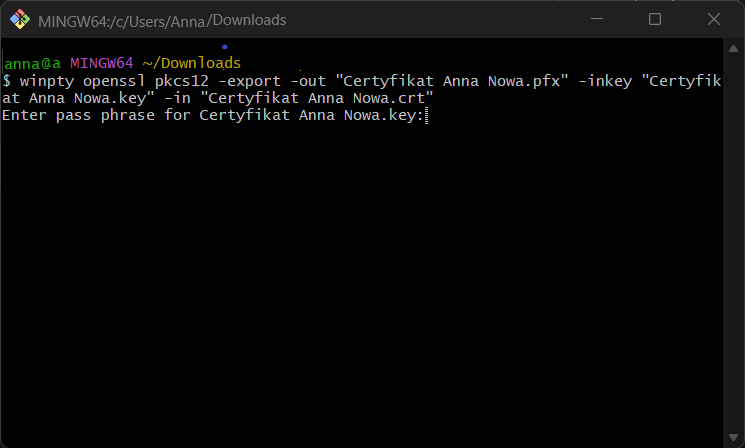Click the purple MINGW64 prompt label
The image size is (745, 448).
101,64
